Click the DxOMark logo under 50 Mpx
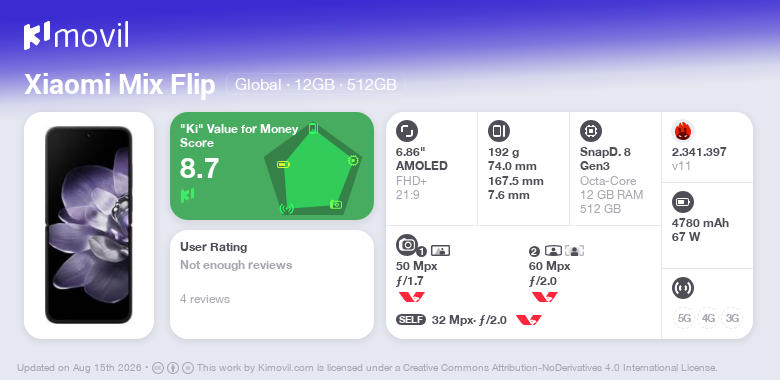The height and width of the screenshot is (380, 780). coord(411,297)
